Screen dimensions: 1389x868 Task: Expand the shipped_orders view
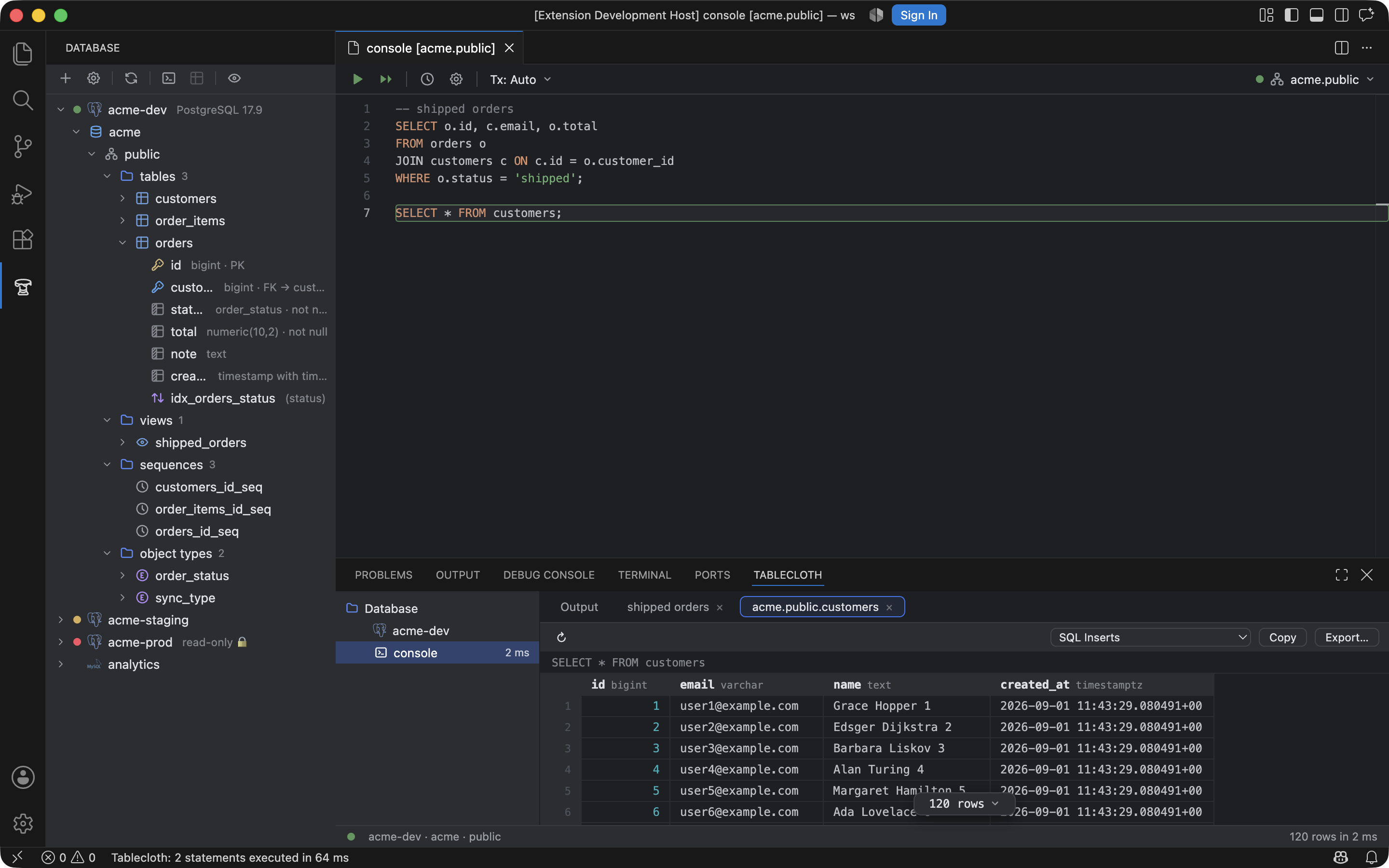pos(122,443)
